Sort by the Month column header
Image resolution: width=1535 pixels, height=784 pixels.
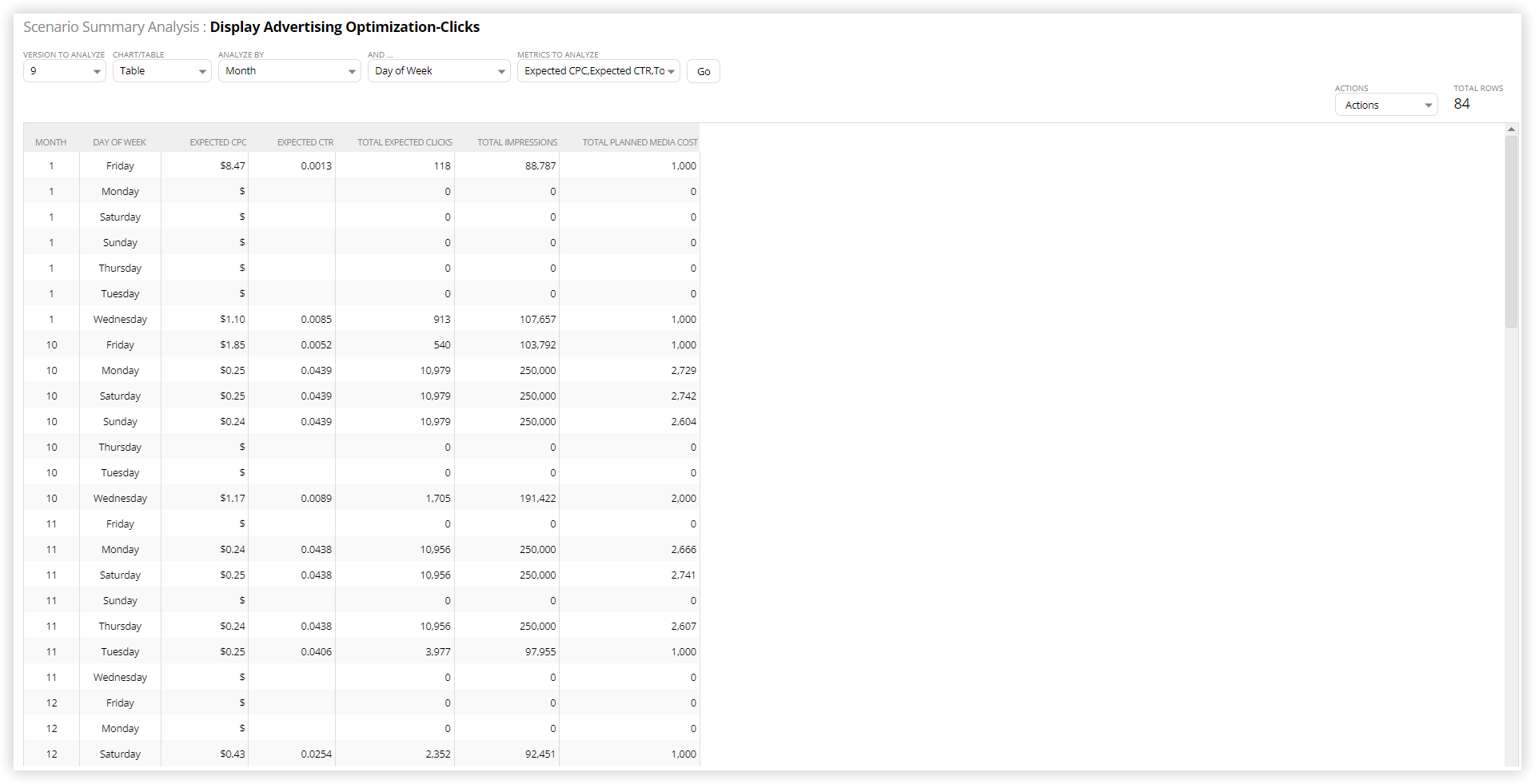click(x=51, y=142)
